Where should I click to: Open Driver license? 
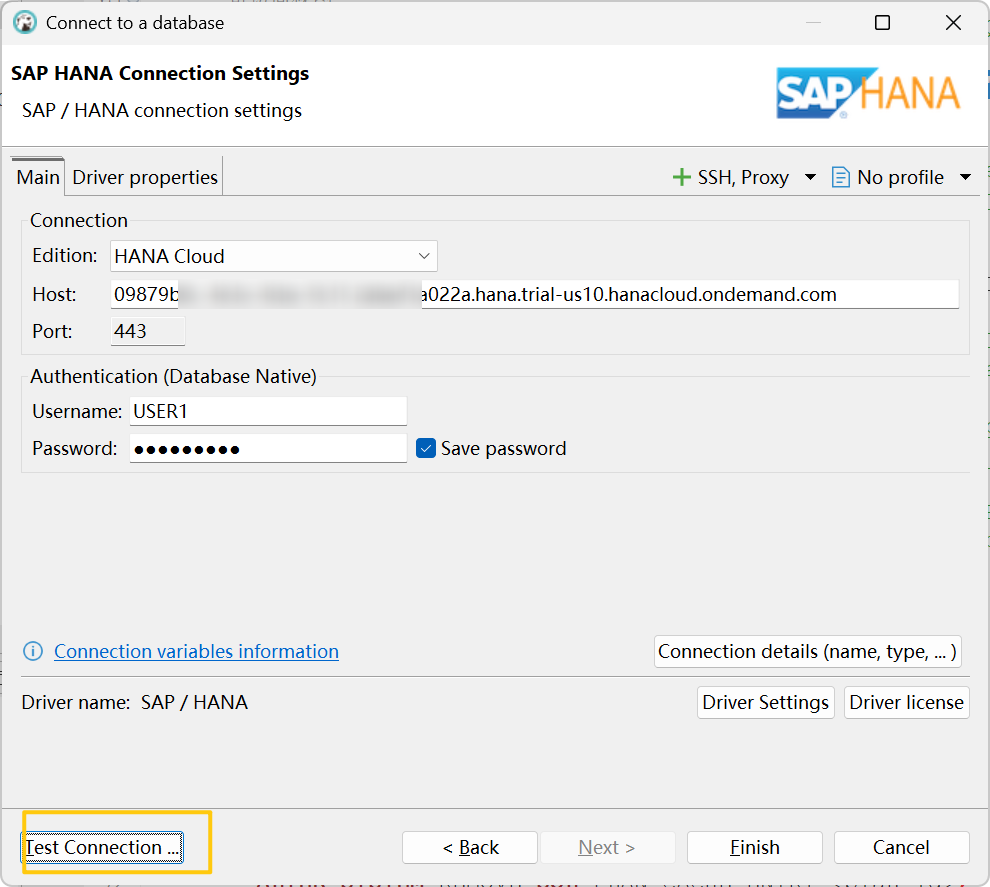coord(906,702)
